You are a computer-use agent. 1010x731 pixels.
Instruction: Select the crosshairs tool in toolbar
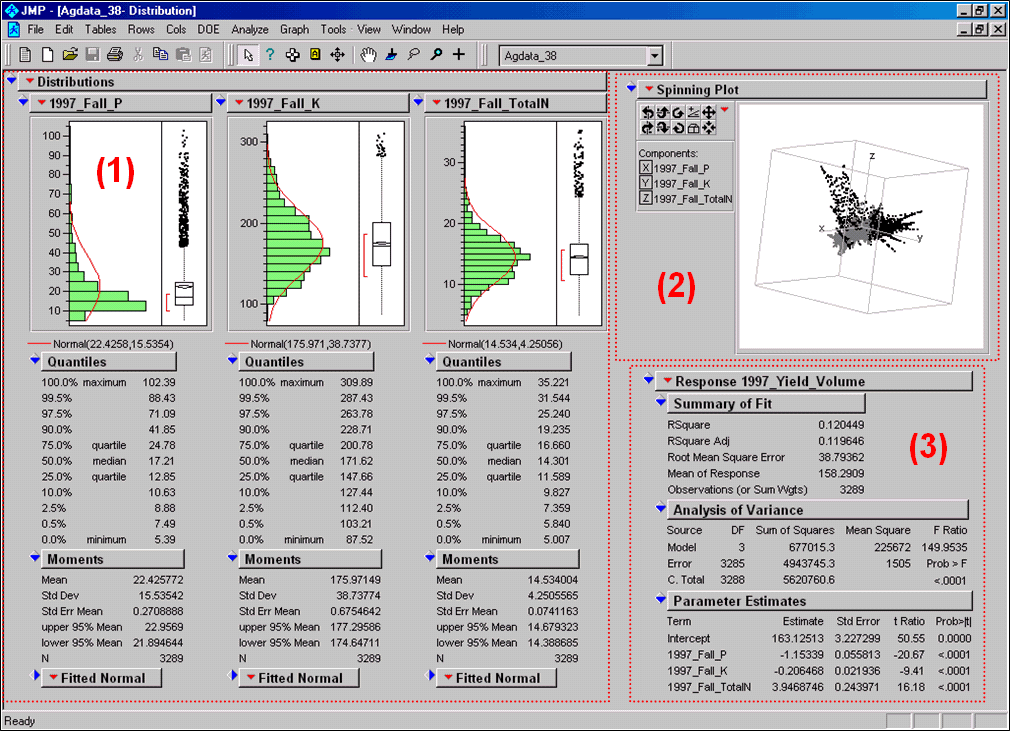point(459,55)
